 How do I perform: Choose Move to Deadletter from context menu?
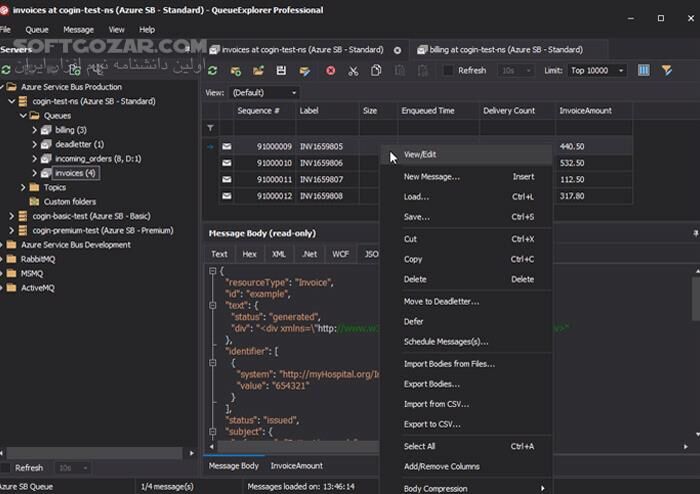click(x=441, y=301)
